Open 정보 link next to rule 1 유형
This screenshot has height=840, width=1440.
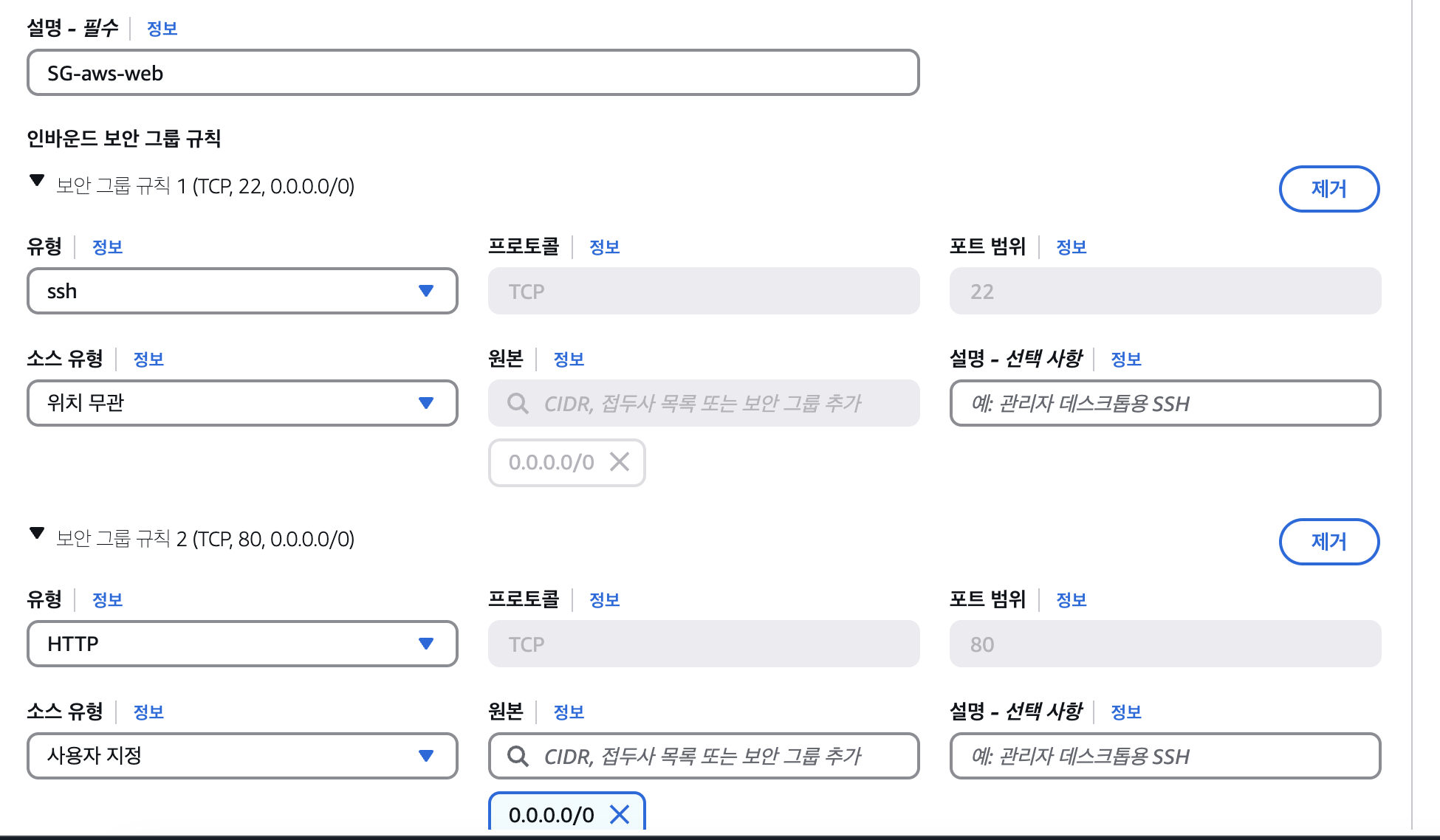[107, 247]
